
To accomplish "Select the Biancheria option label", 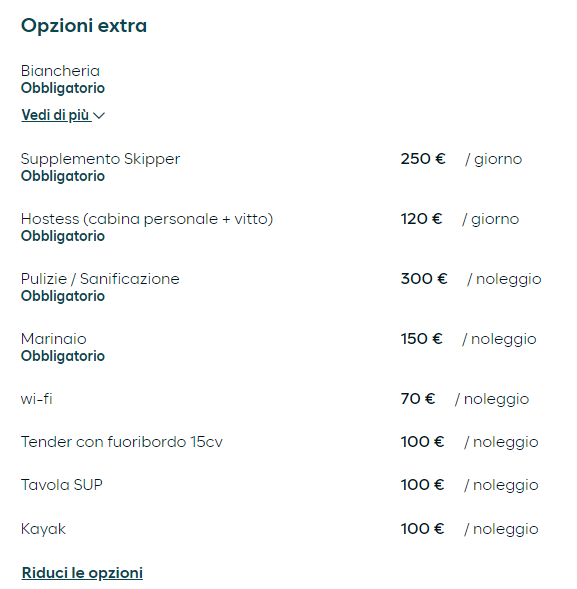I will click(60, 71).
